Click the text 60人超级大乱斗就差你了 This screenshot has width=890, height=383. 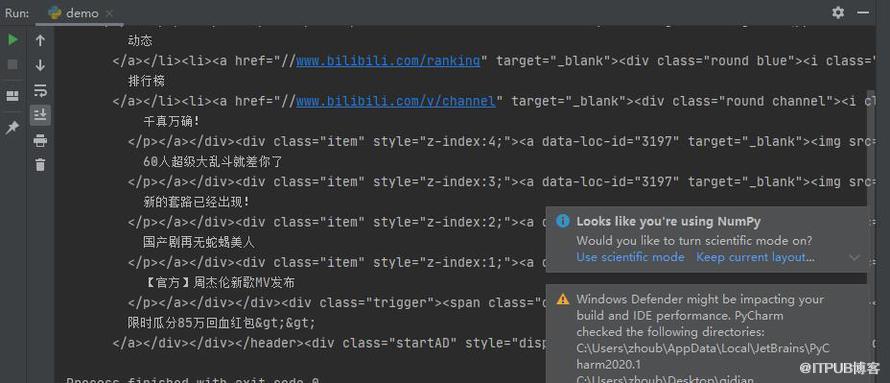[x=213, y=162]
